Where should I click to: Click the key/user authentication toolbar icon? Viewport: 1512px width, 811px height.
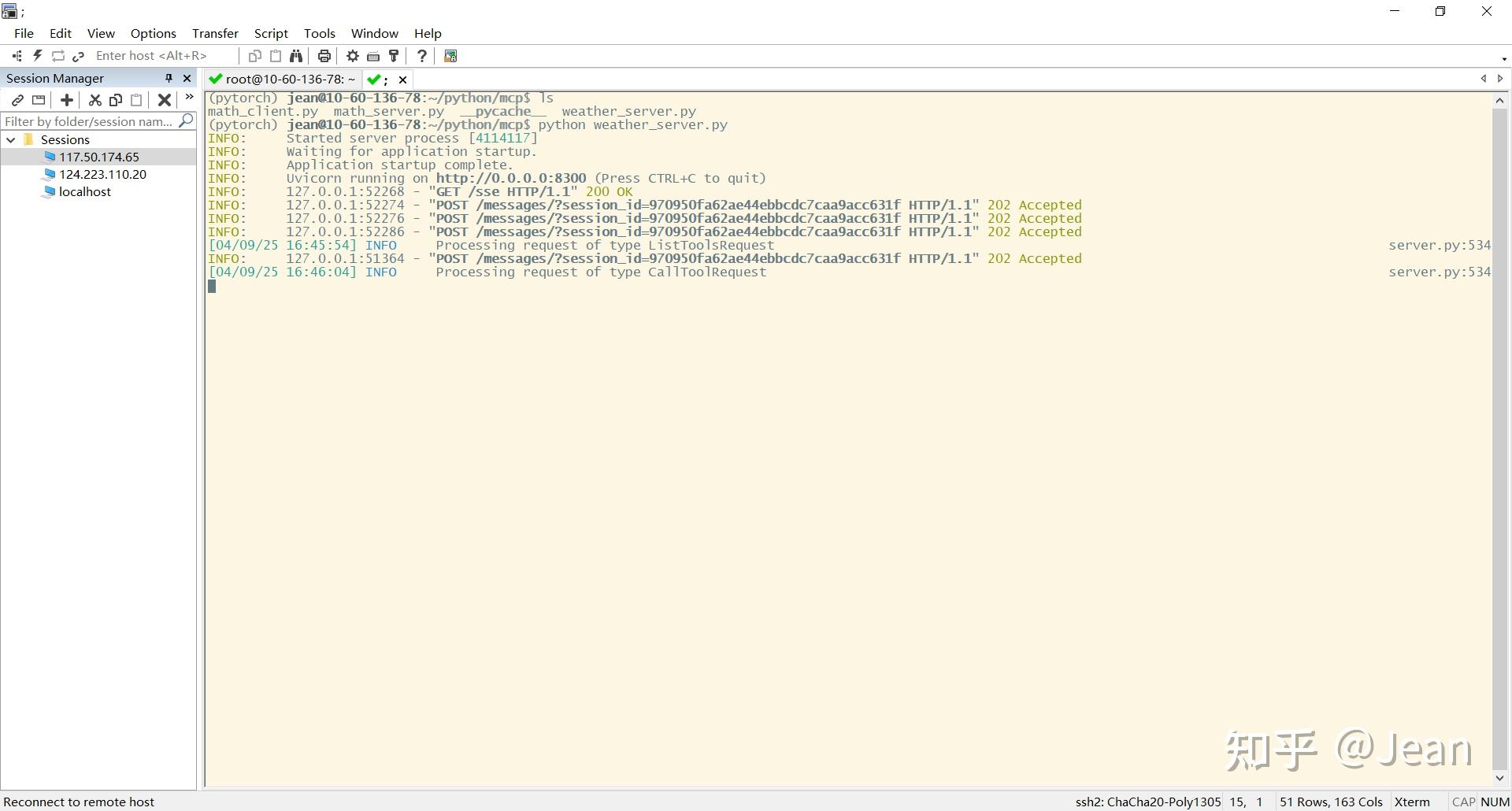coord(393,55)
